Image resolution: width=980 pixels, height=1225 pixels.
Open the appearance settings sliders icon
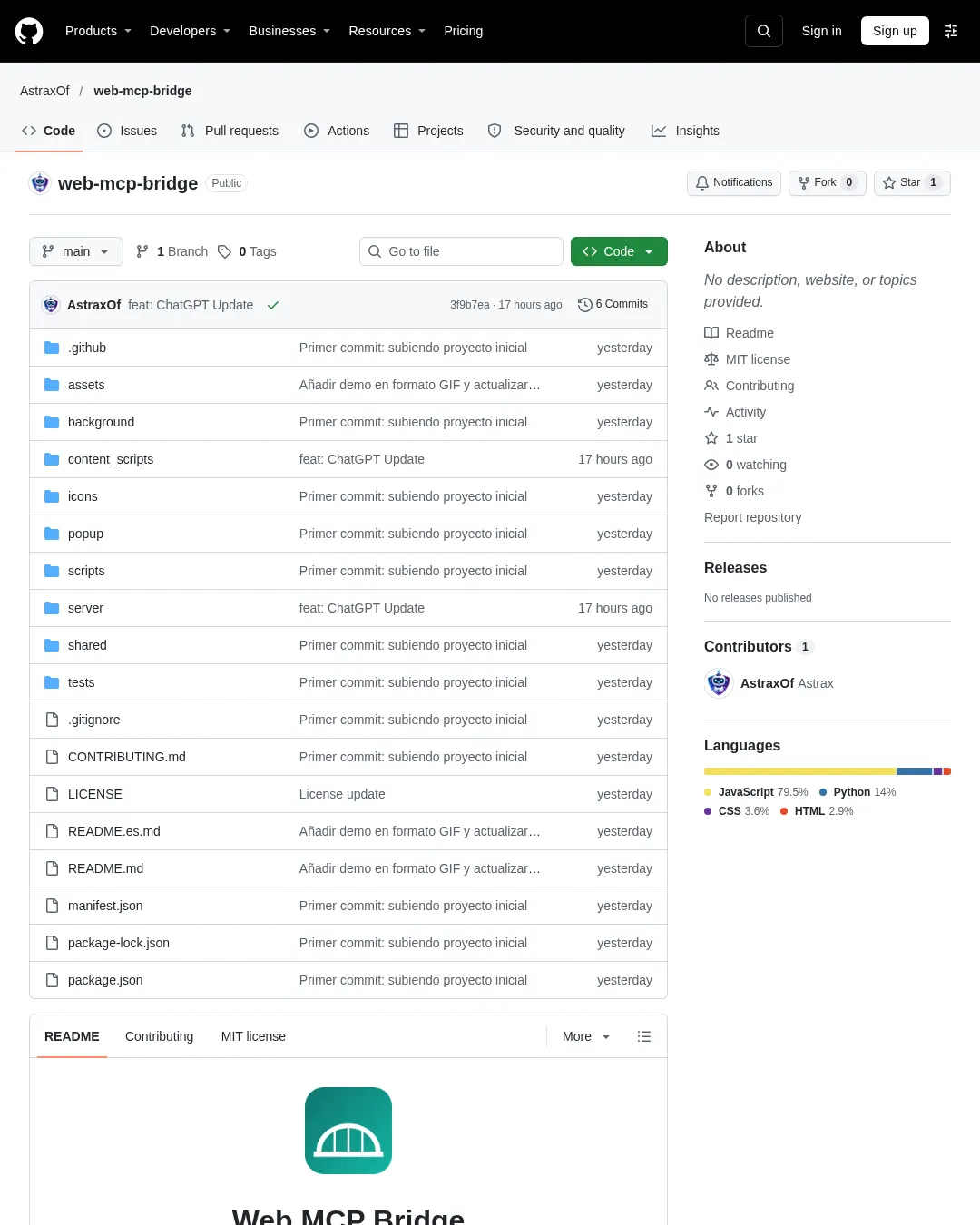(951, 31)
